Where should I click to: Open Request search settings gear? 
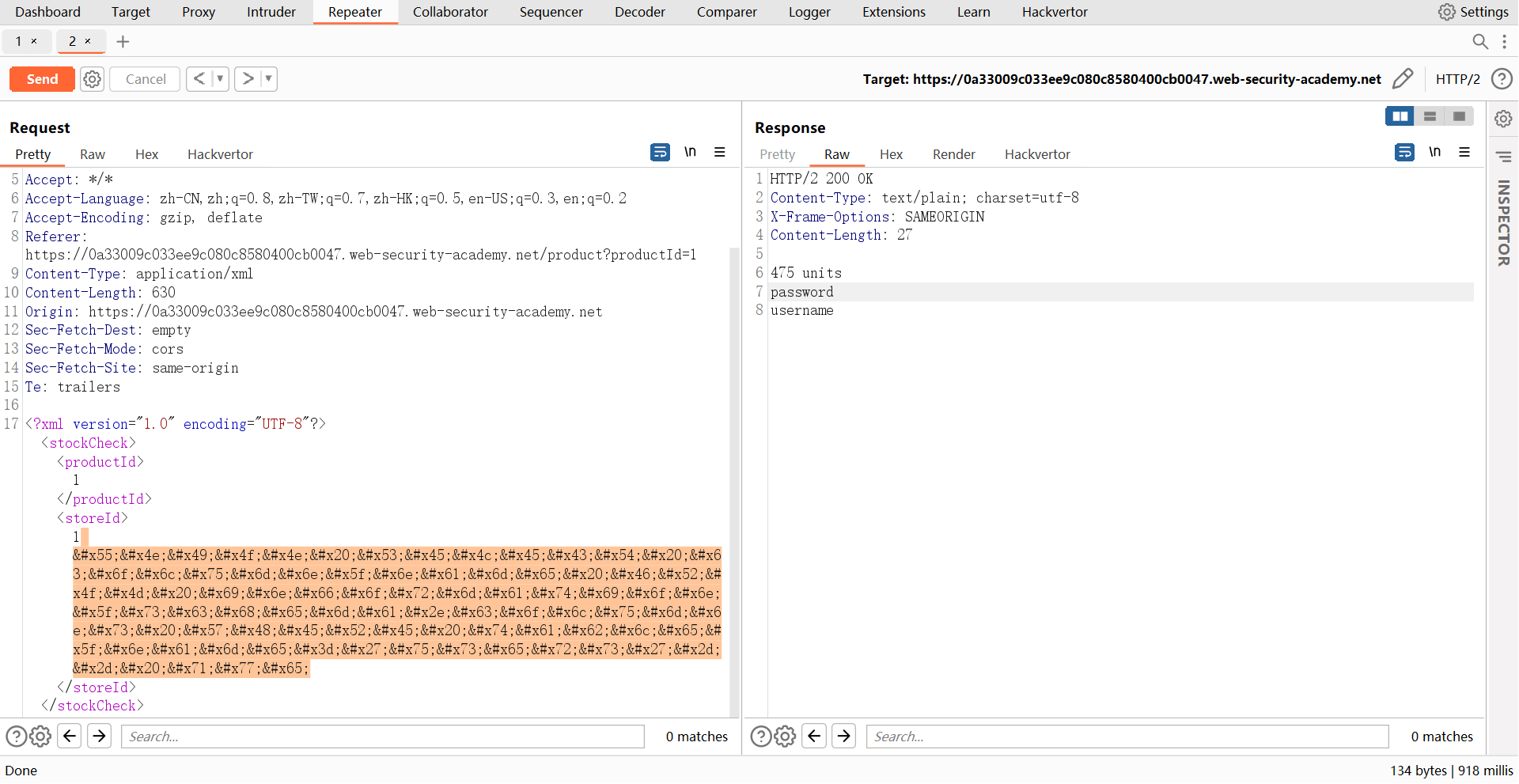point(40,737)
